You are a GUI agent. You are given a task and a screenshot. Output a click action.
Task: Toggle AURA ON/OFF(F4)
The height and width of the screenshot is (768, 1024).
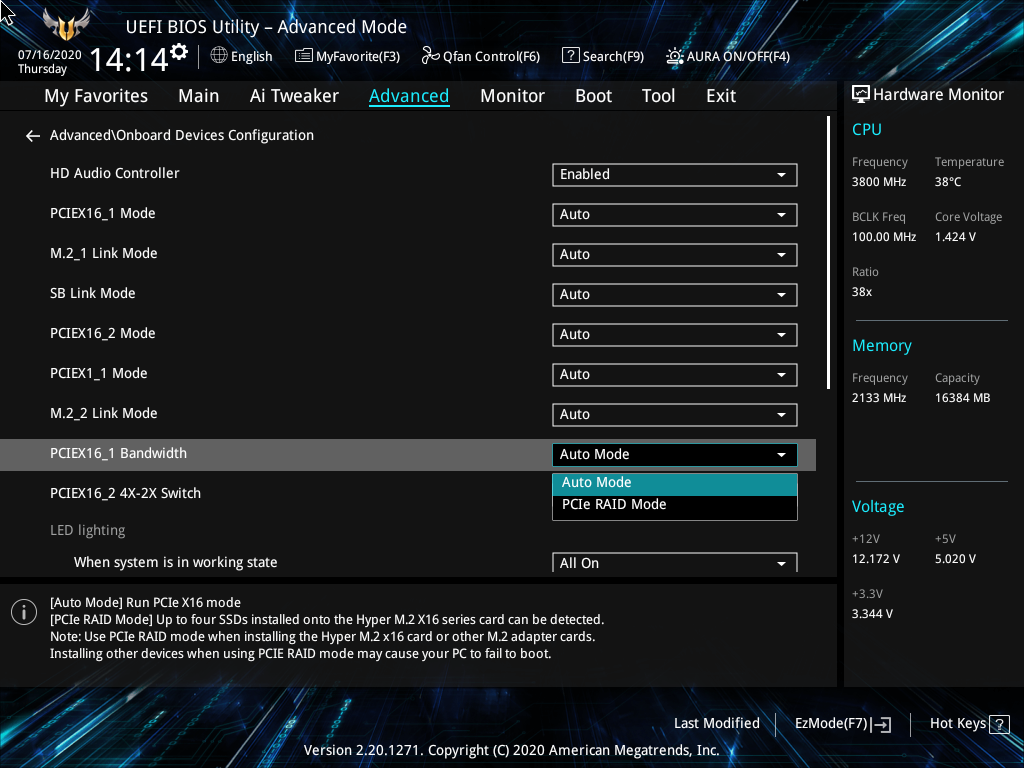(728, 56)
